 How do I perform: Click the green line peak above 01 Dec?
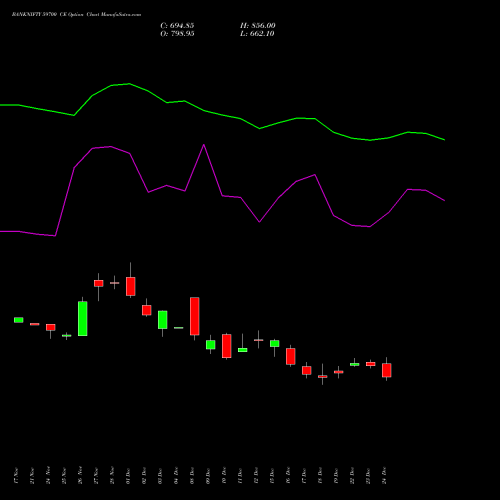pyautogui.click(x=129, y=84)
